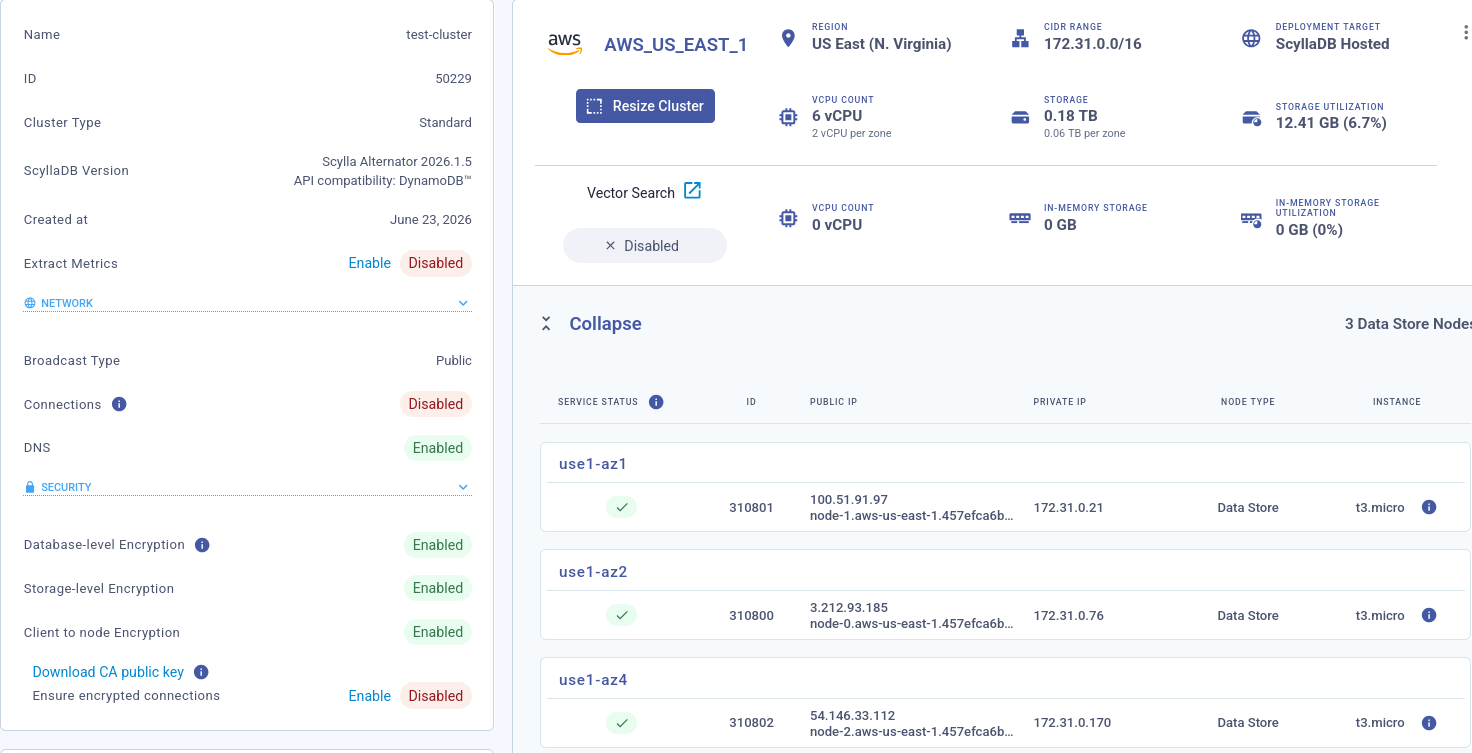Screen dimensions: 1472x753
Task: Click the Connections Disabled status badge
Action: click(x=436, y=404)
